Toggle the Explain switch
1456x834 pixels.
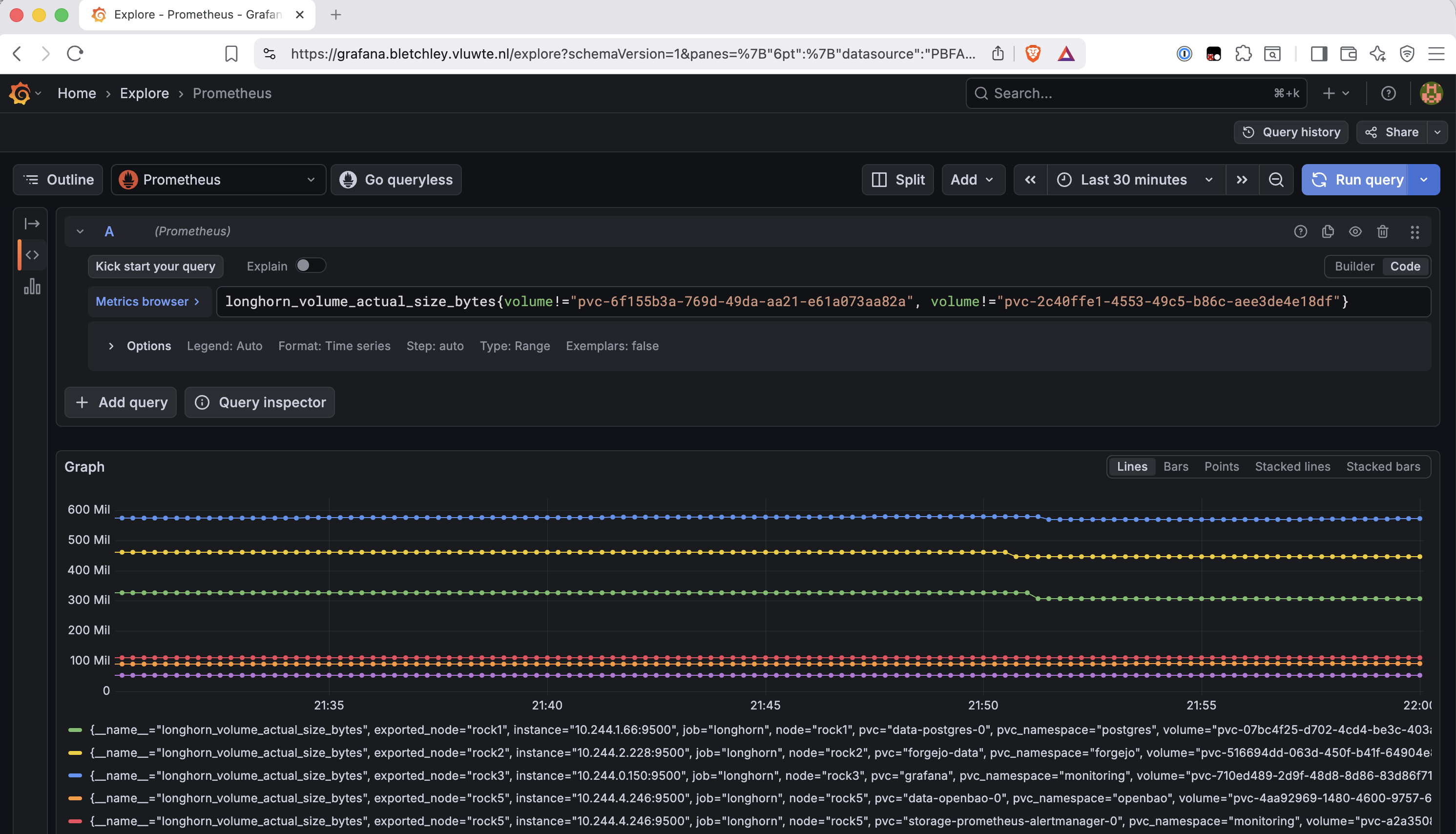click(x=311, y=265)
